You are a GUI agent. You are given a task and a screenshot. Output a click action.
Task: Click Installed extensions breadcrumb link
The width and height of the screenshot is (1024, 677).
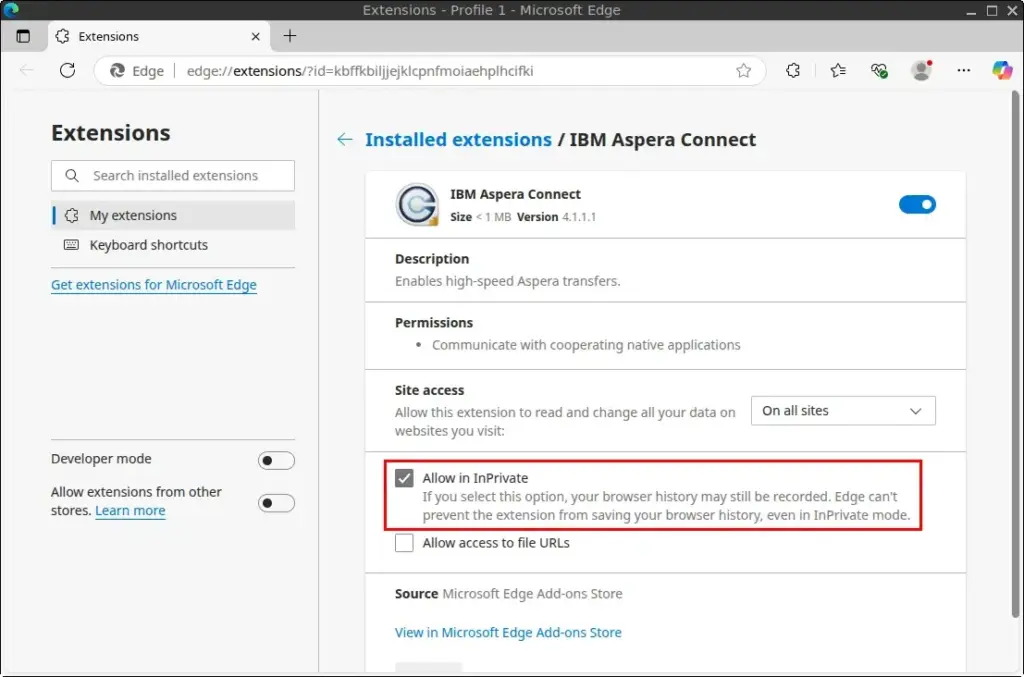click(458, 140)
